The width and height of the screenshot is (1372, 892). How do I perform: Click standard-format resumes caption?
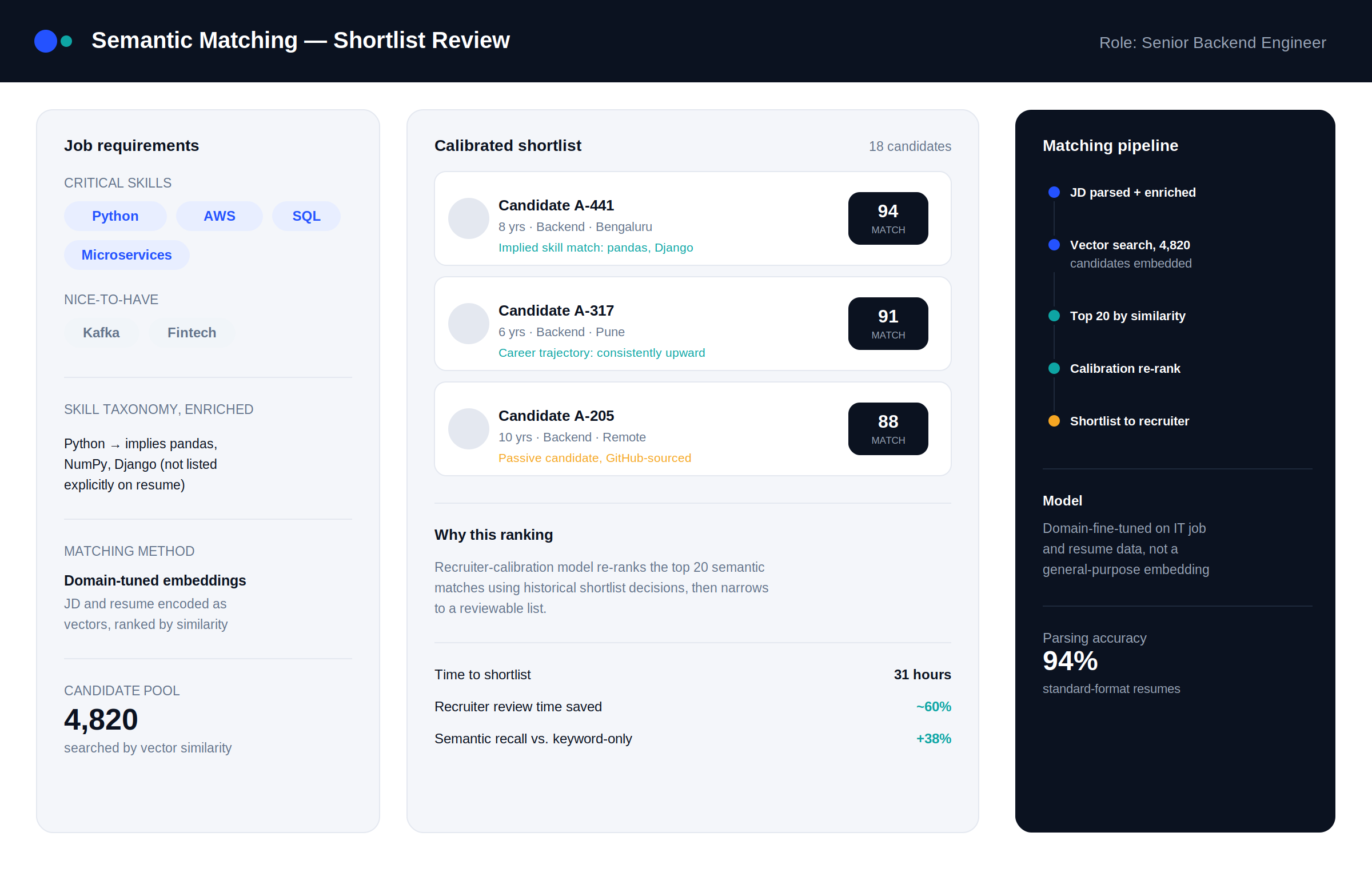tap(1111, 689)
